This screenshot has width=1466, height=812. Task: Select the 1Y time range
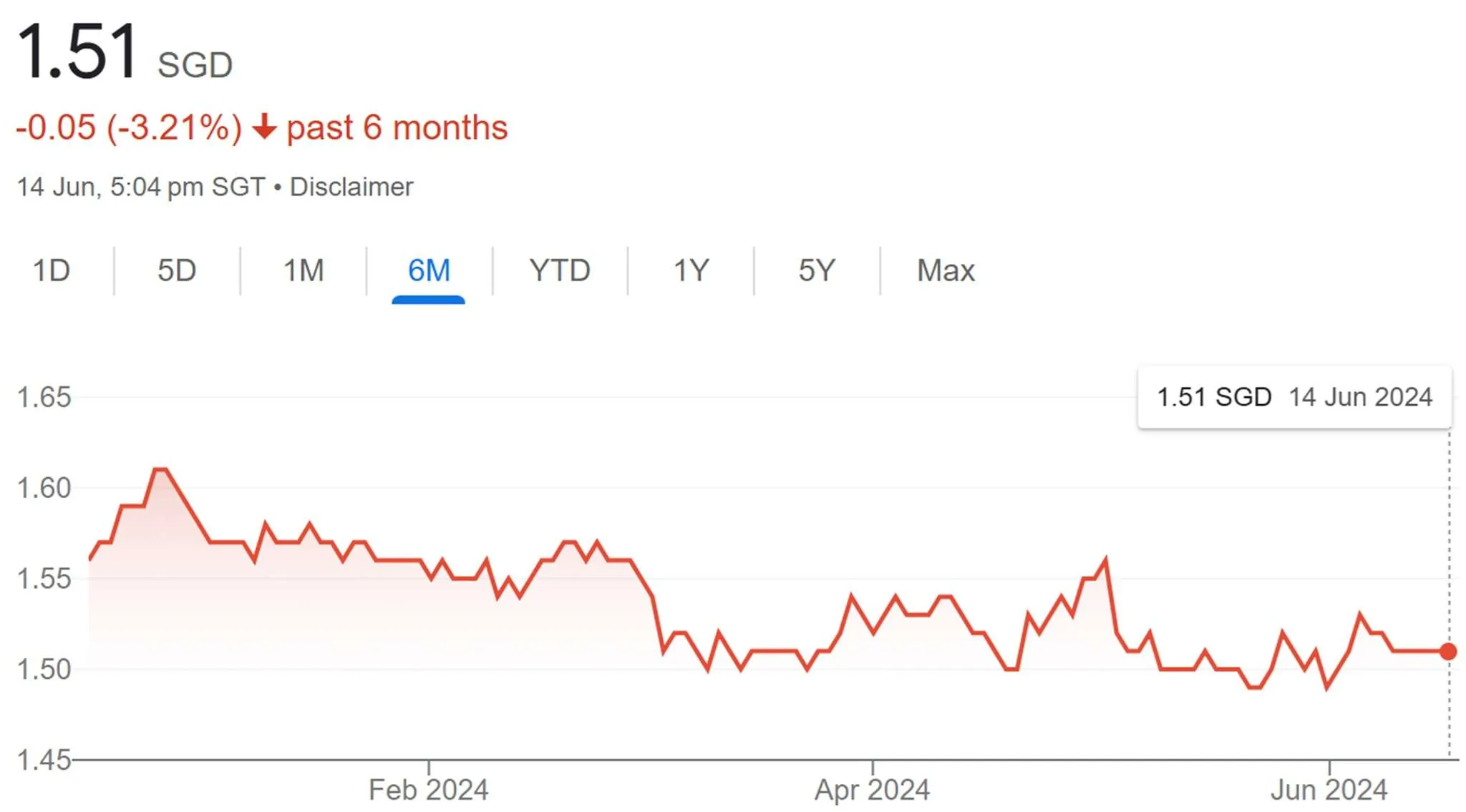pyautogui.click(x=691, y=270)
